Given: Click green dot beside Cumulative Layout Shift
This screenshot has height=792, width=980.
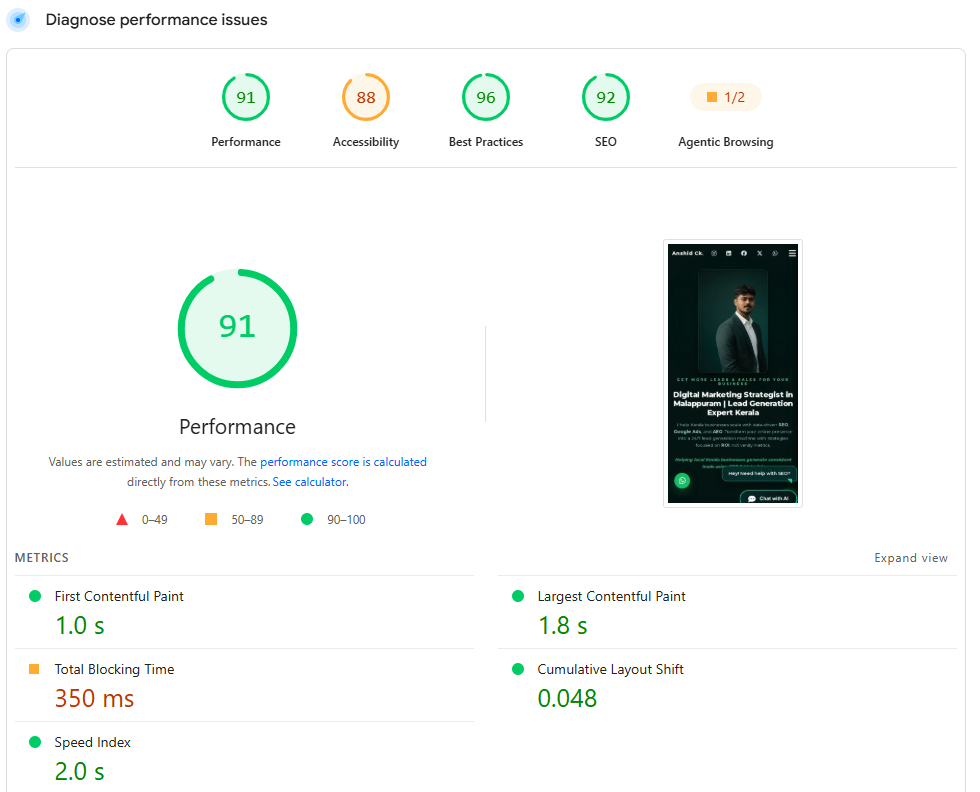Looking at the screenshot, I should click(518, 669).
